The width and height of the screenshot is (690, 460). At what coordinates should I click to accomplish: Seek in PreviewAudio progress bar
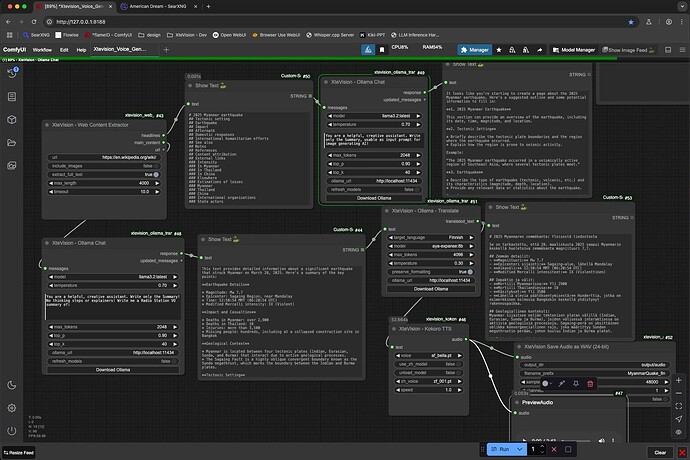pyautogui.click(x=576, y=441)
